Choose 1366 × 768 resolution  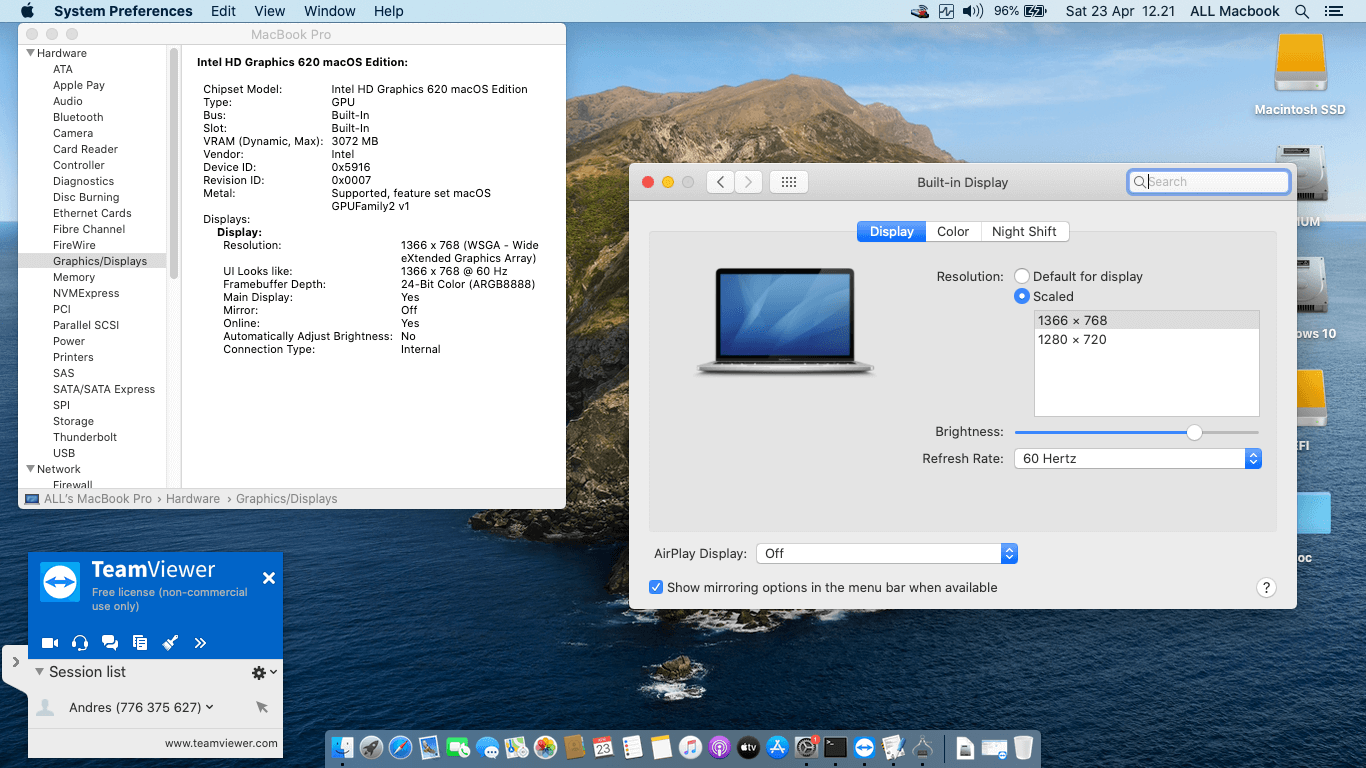pyautogui.click(x=1146, y=320)
